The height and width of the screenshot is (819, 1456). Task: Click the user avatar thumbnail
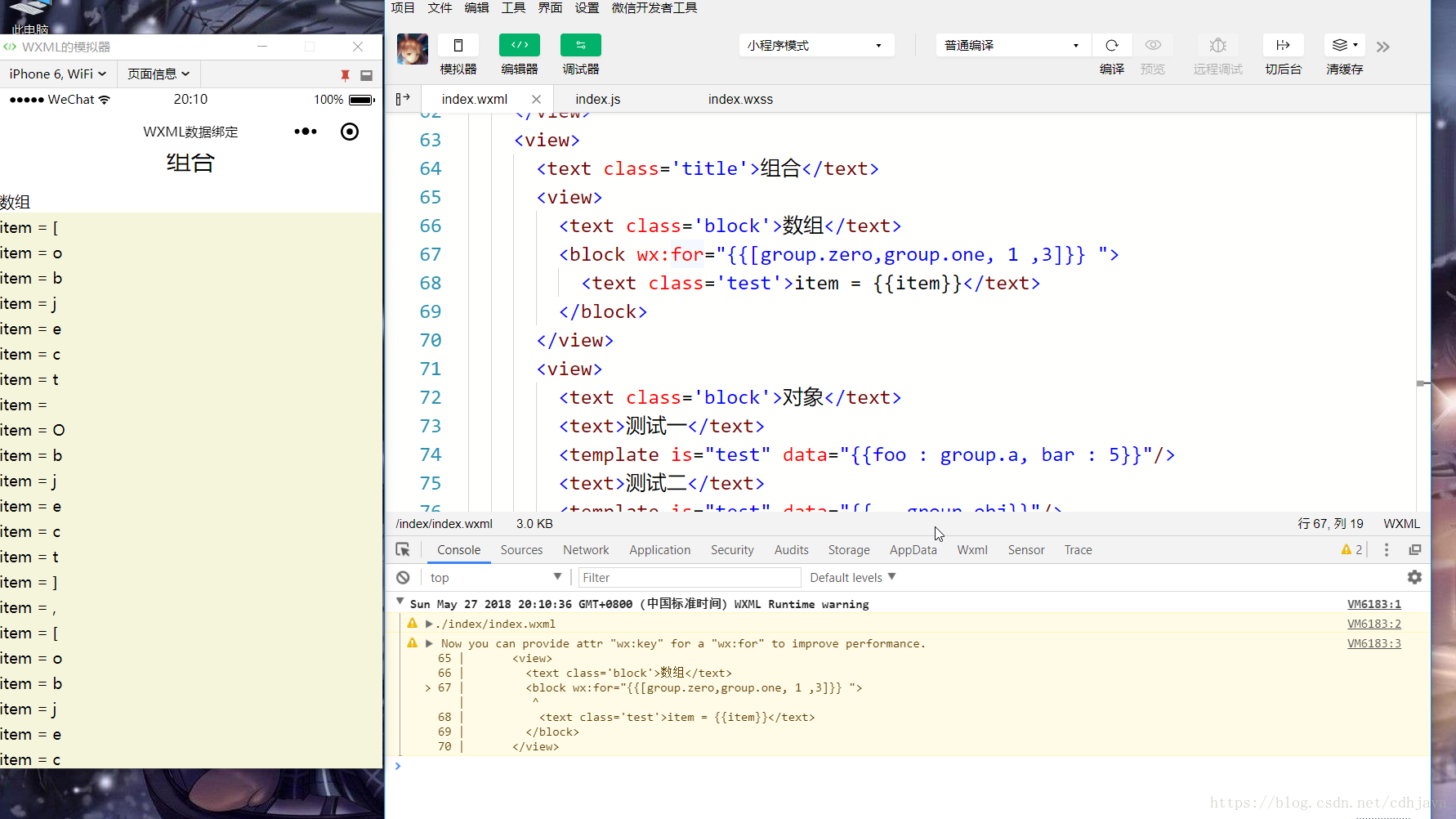point(413,49)
